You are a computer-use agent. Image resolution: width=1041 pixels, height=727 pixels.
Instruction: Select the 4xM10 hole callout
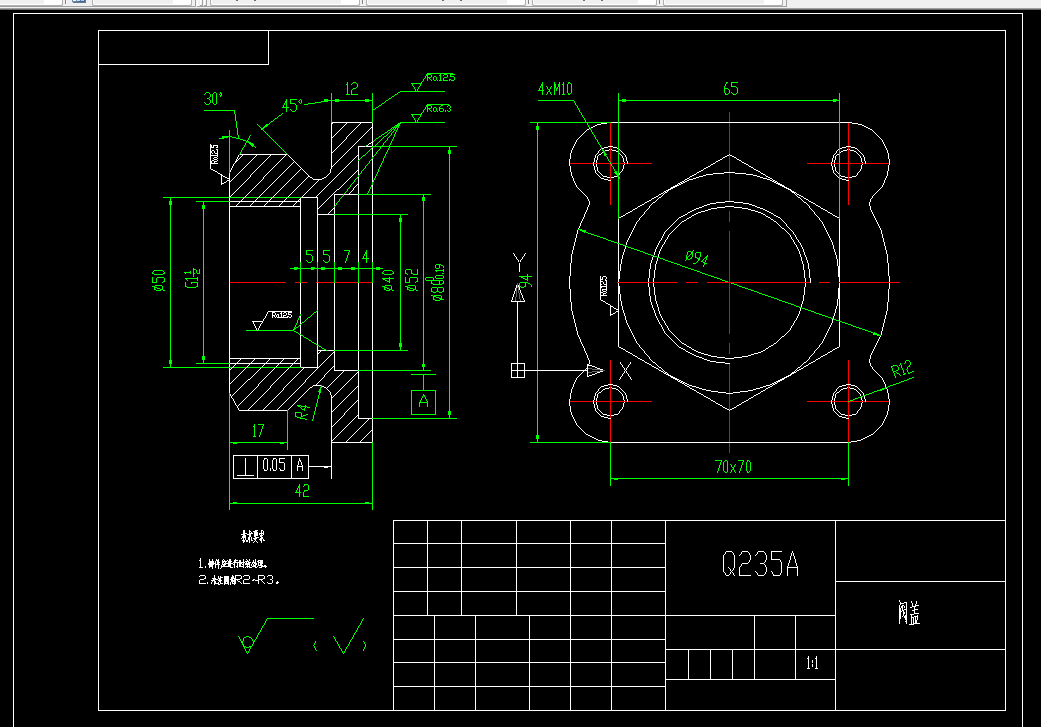click(555, 89)
